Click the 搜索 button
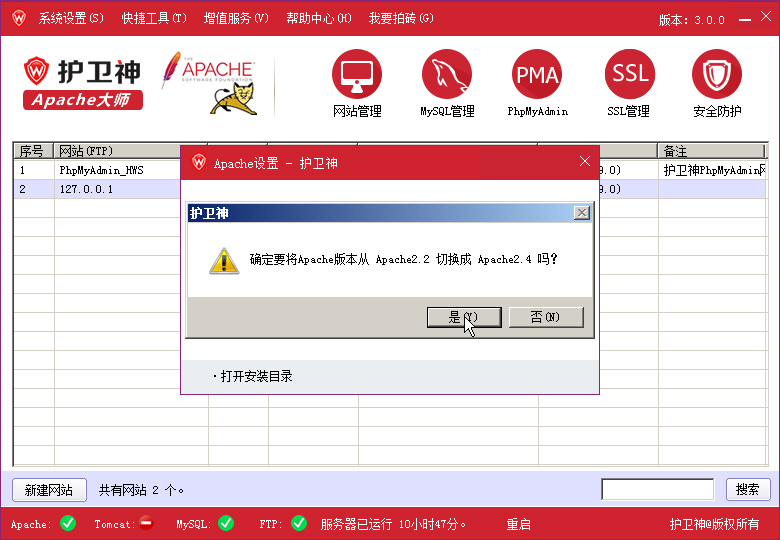This screenshot has height=540, width=780. (x=748, y=489)
